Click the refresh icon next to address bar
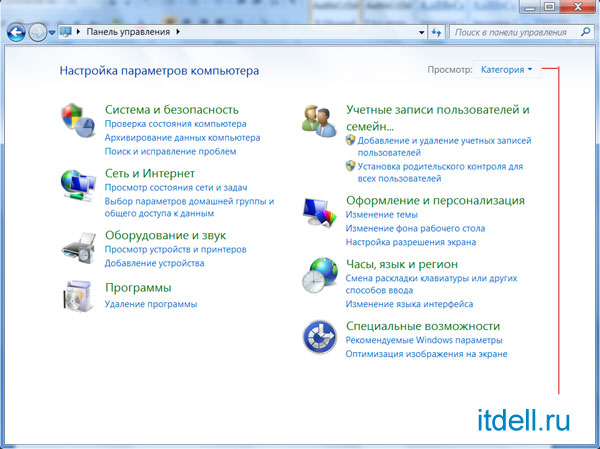The image size is (600, 449). click(437, 32)
